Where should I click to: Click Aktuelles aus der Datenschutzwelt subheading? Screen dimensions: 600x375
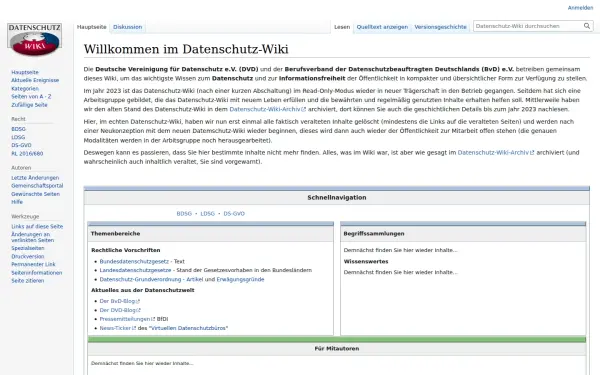point(143,290)
